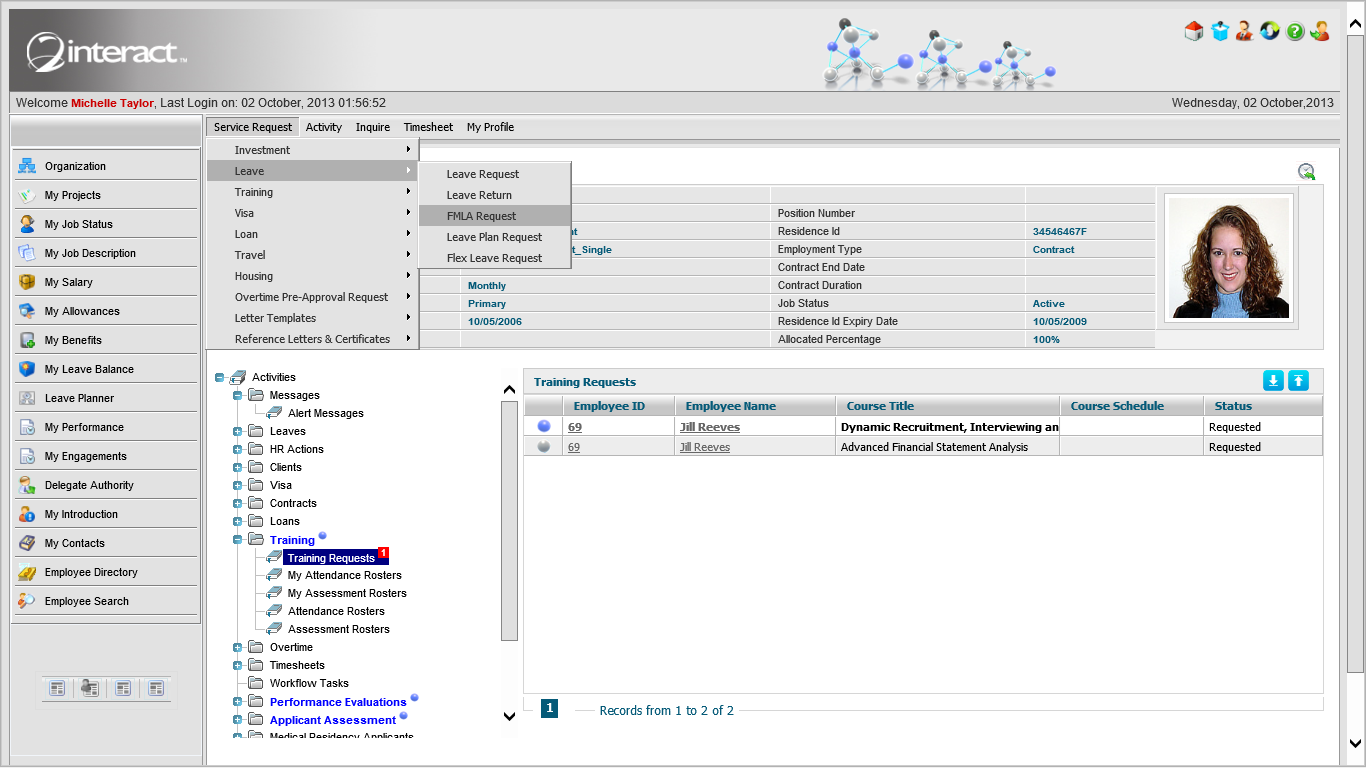Click the customer support headset icon
This screenshot has width=1366, height=768.
(x=1244, y=31)
